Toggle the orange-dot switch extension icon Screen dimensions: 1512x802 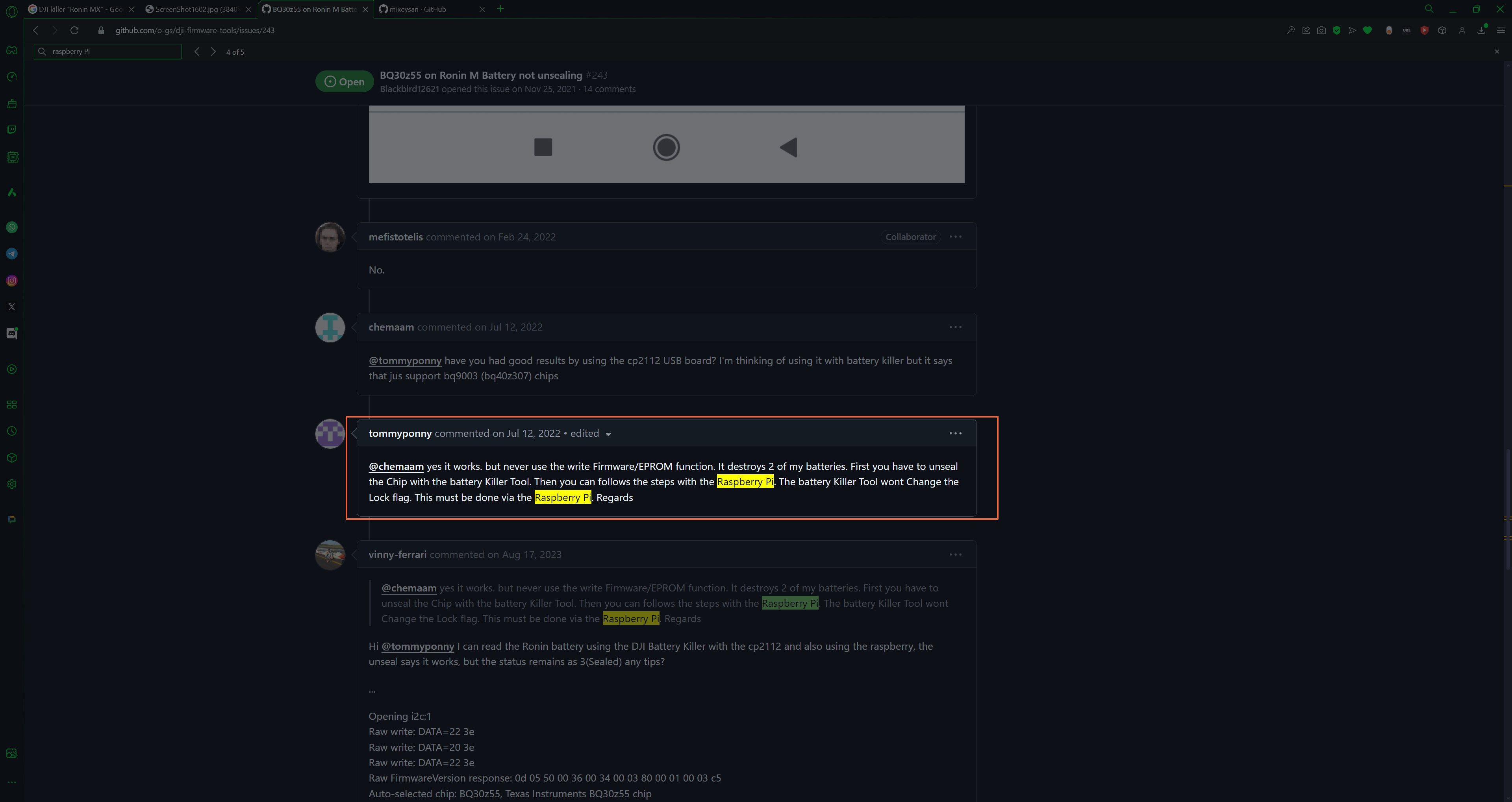point(1388,31)
